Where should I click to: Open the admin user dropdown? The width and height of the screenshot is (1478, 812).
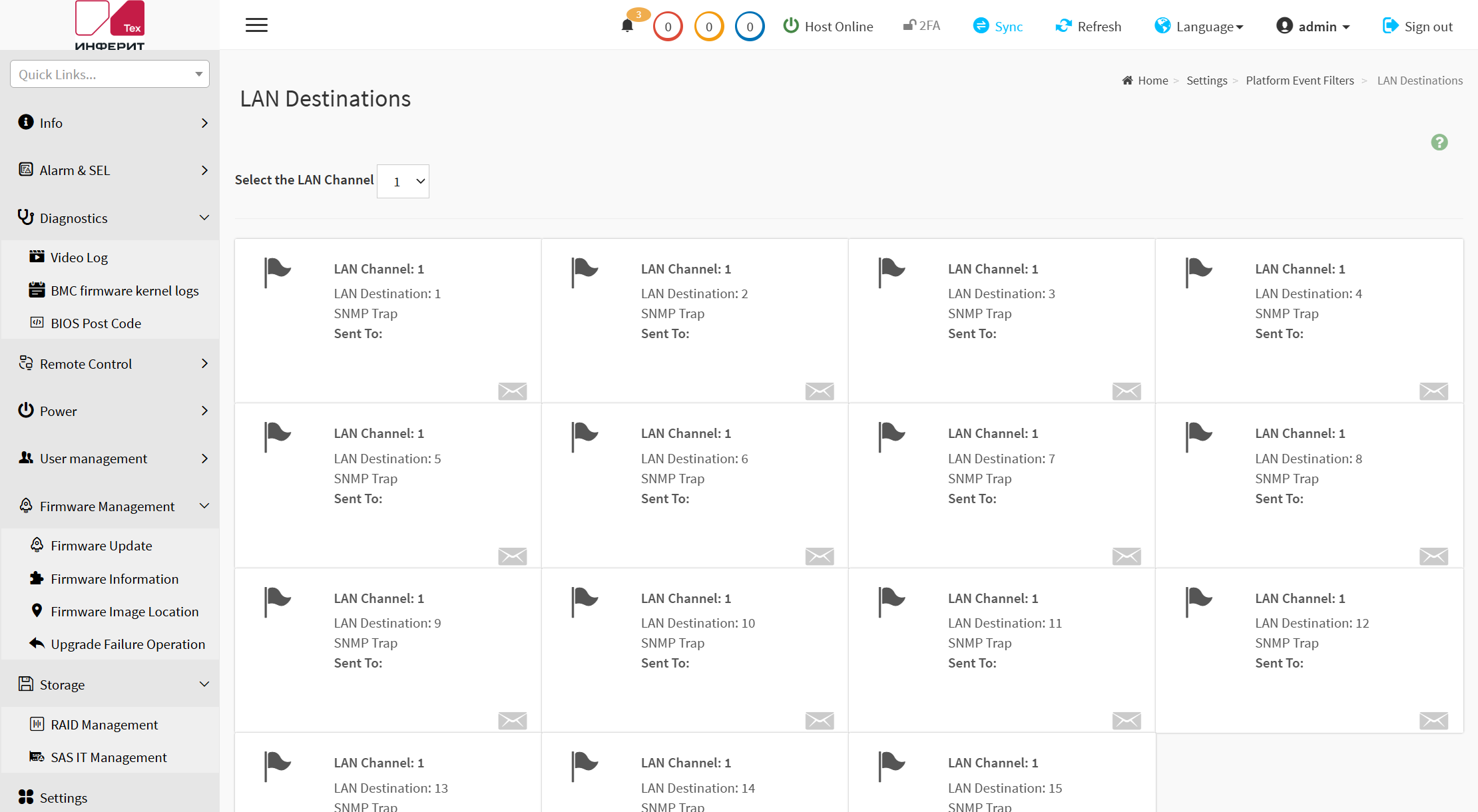pyautogui.click(x=1313, y=27)
